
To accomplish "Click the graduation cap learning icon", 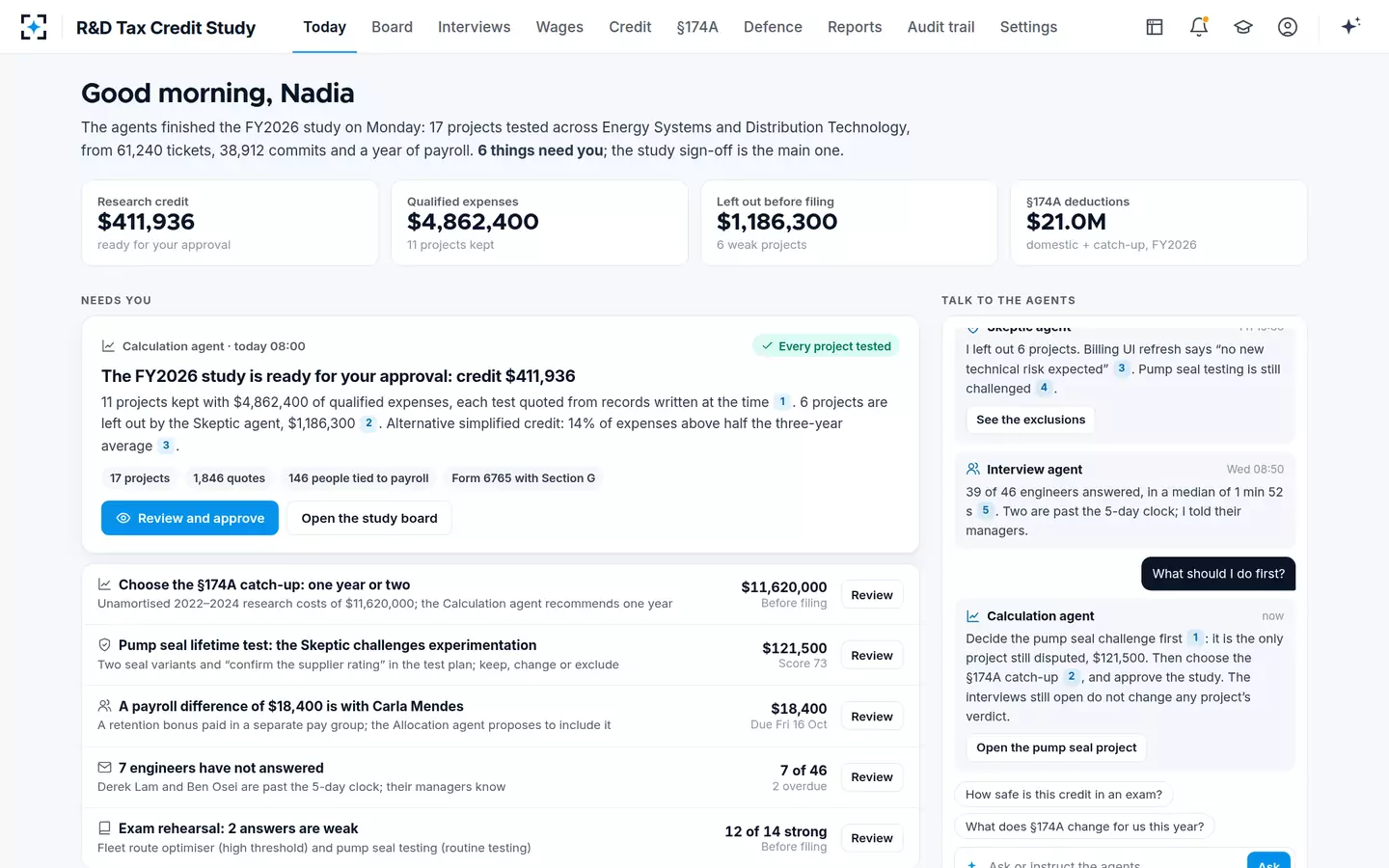I will (1243, 27).
